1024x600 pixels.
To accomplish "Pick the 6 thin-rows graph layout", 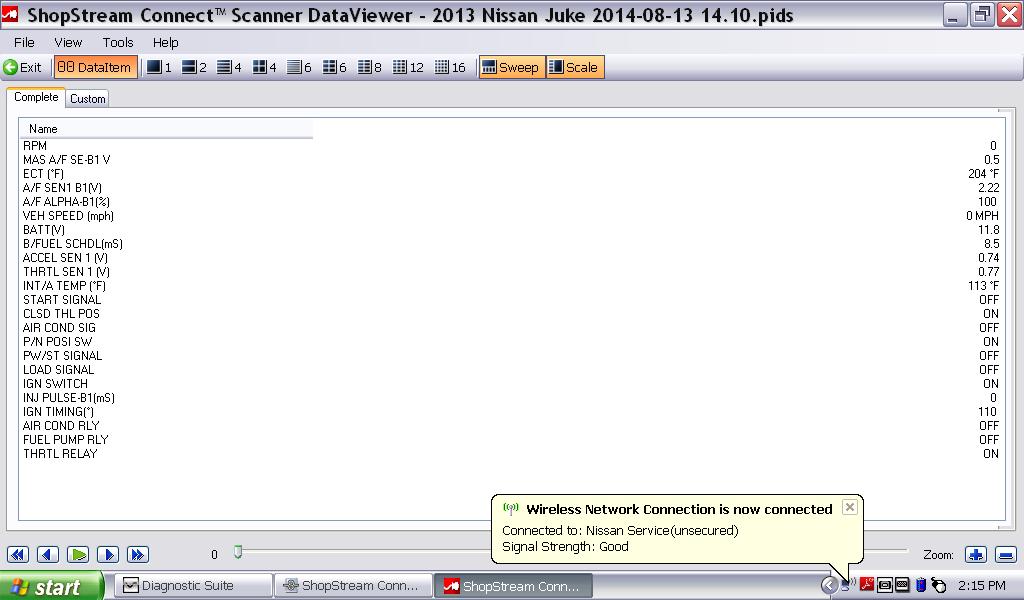I will [299, 67].
